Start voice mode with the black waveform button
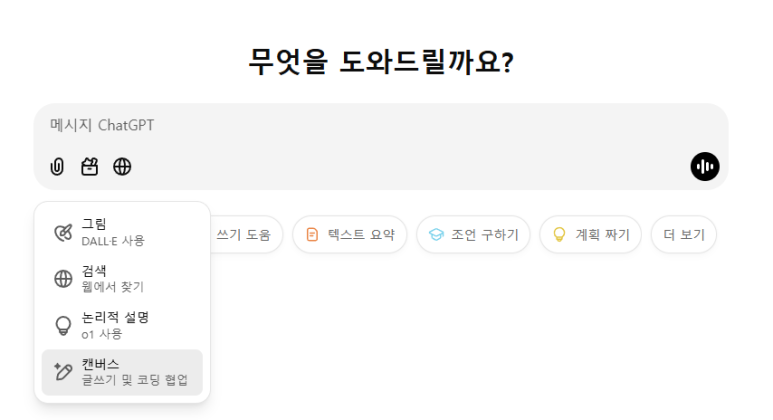 click(704, 167)
